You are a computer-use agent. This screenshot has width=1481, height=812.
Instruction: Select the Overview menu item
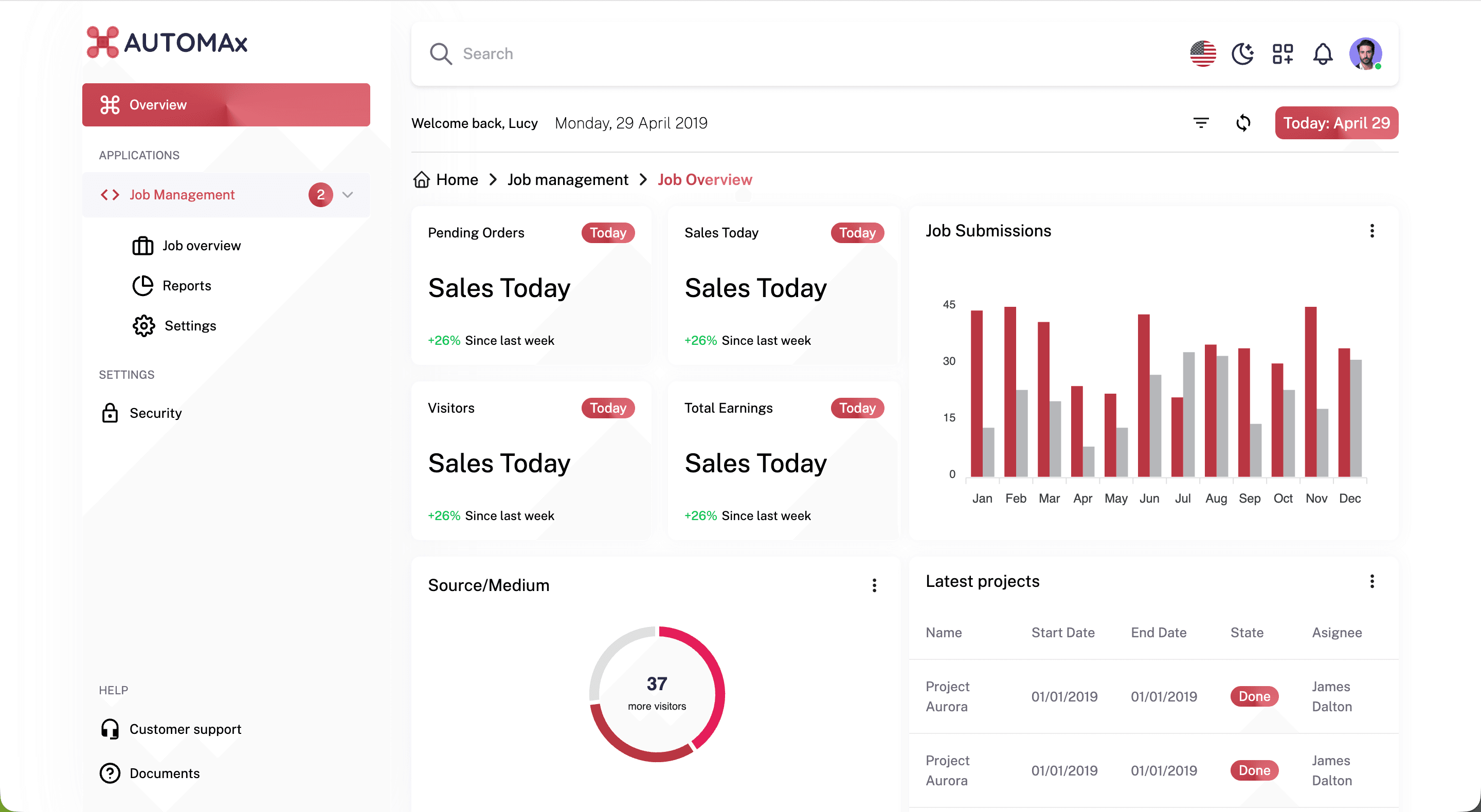[226, 105]
